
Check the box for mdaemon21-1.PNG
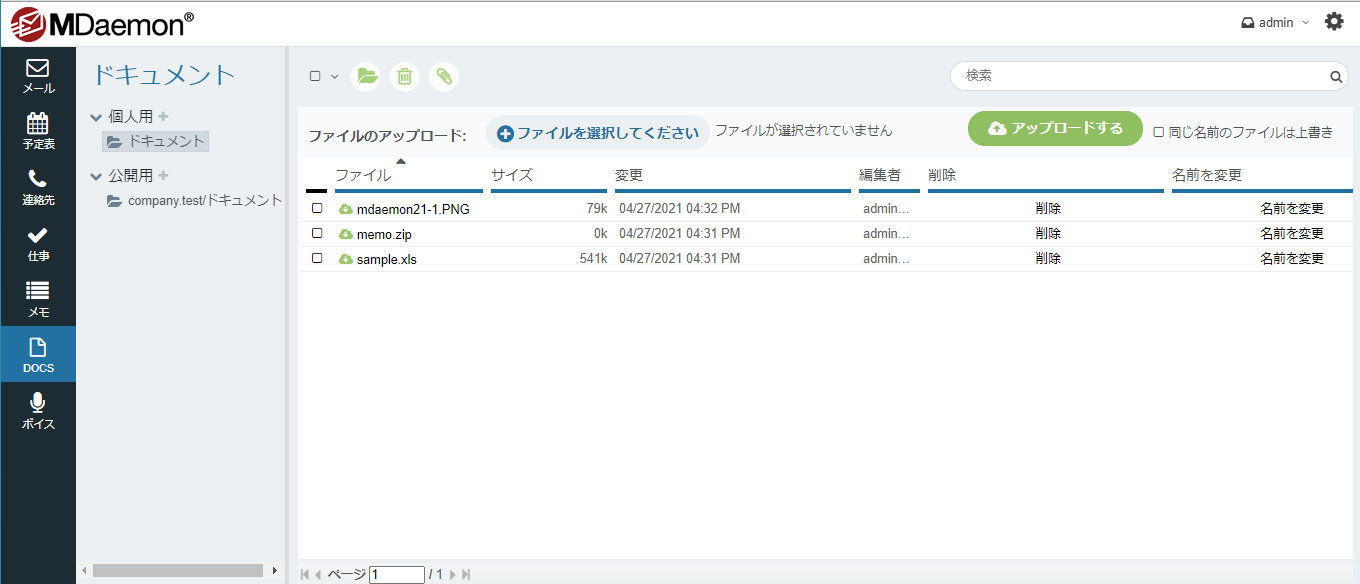coord(317,209)
